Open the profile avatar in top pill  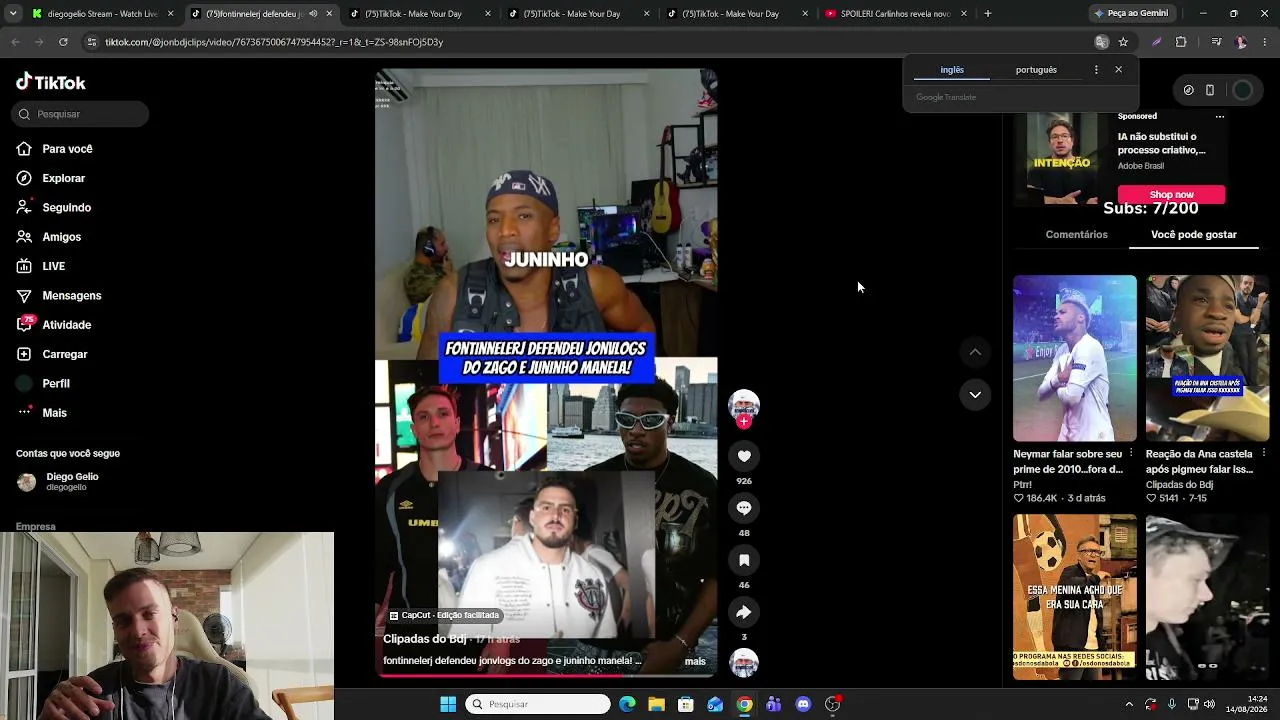coord(1242,90)
